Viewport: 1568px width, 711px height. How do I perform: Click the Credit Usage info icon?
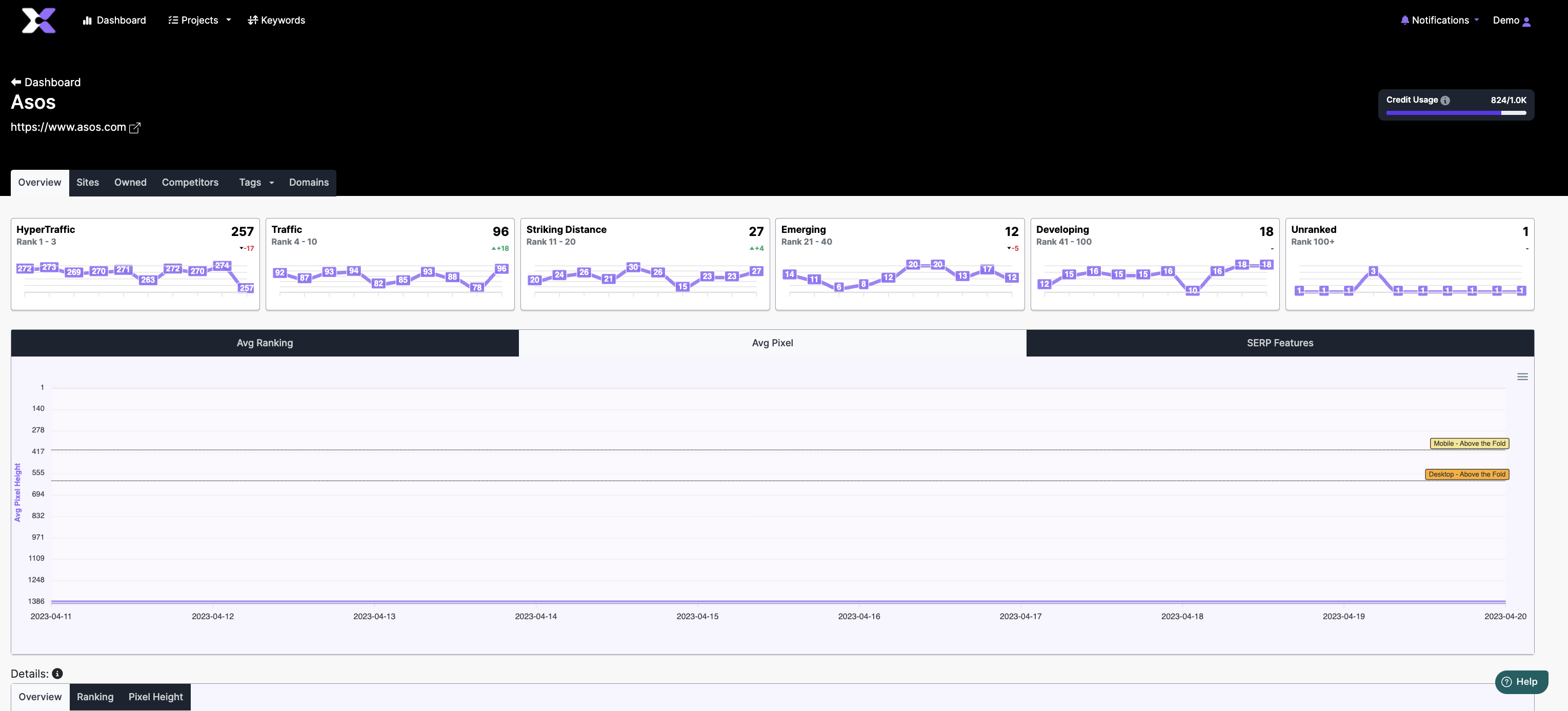(1445, 101)
